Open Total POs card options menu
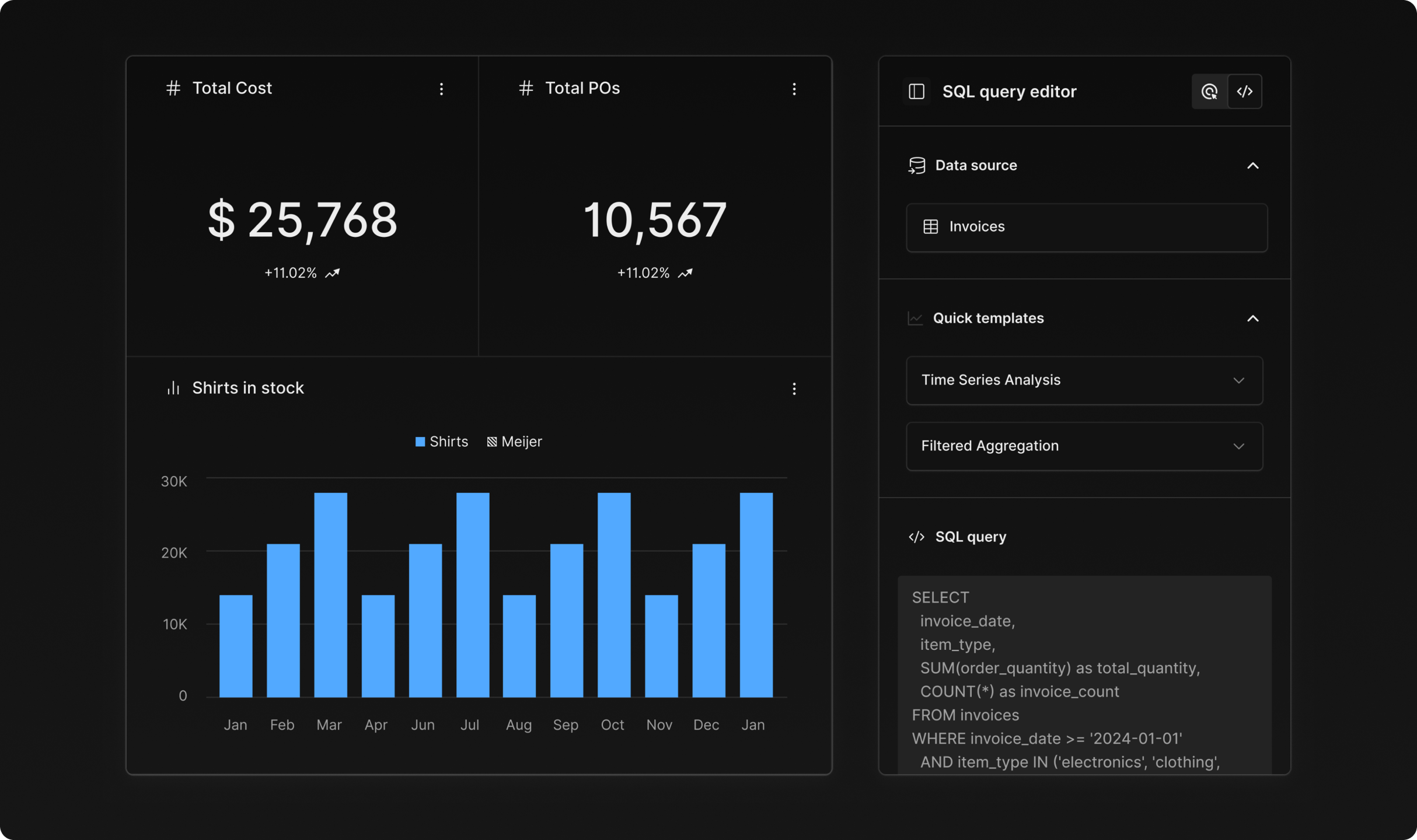This screenshot has width=1417, height=840. 794,89
